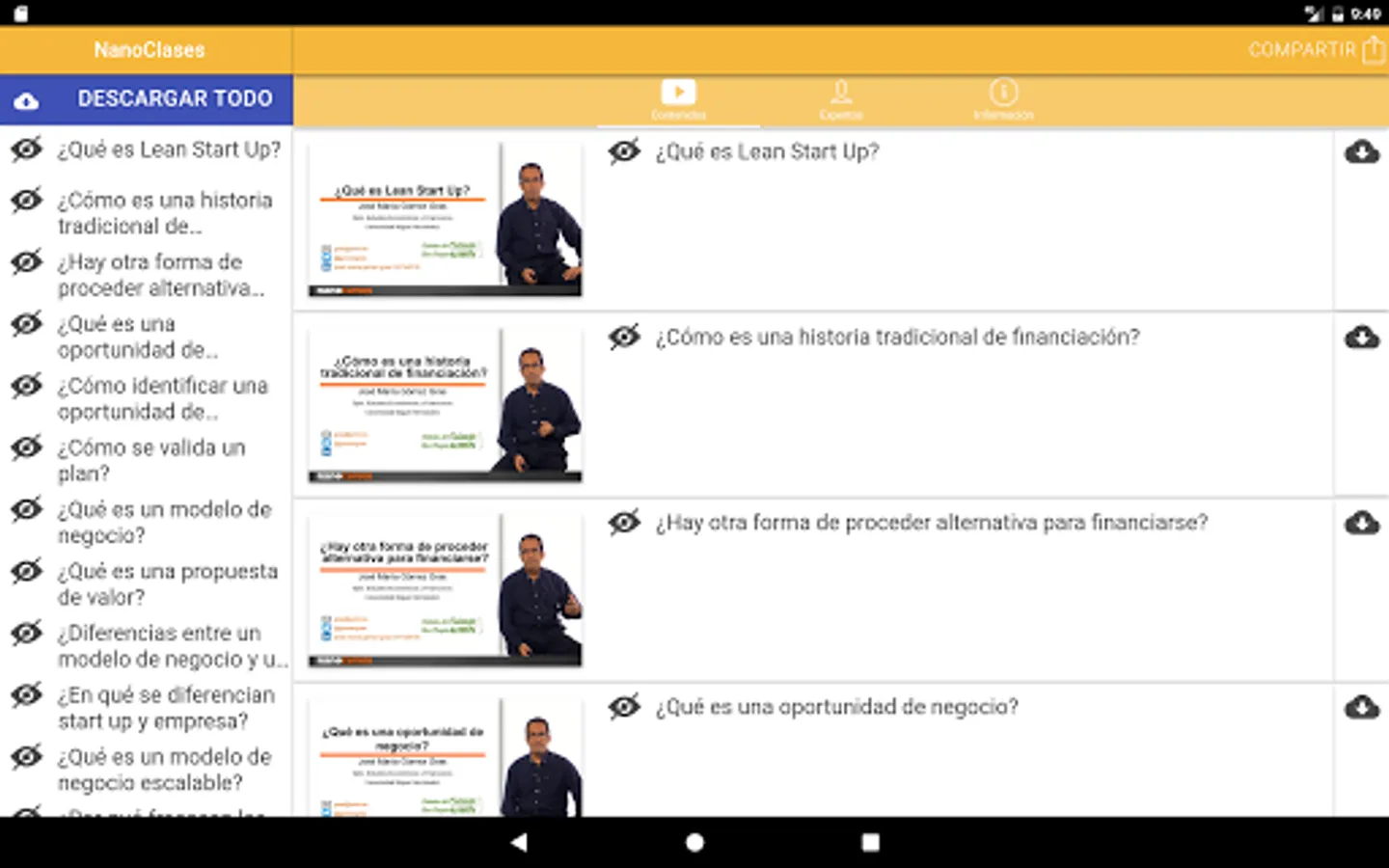The image size is (1389, 868).
Task: Open thumbnail for '¿Qué es una oportunidad de negocio?'
Action: point(445,758)
